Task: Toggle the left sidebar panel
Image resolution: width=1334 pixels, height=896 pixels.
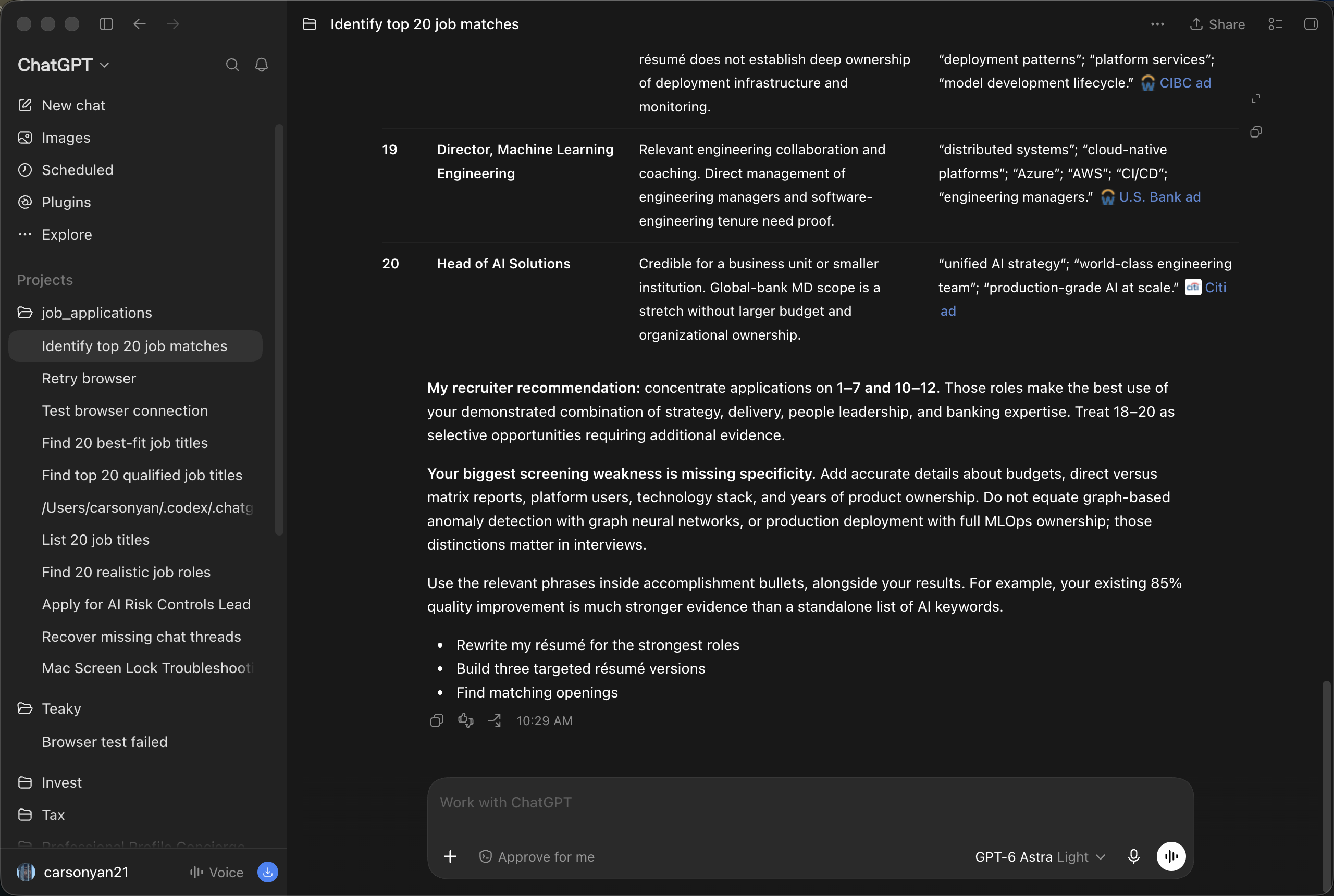Action: (106, 24)
